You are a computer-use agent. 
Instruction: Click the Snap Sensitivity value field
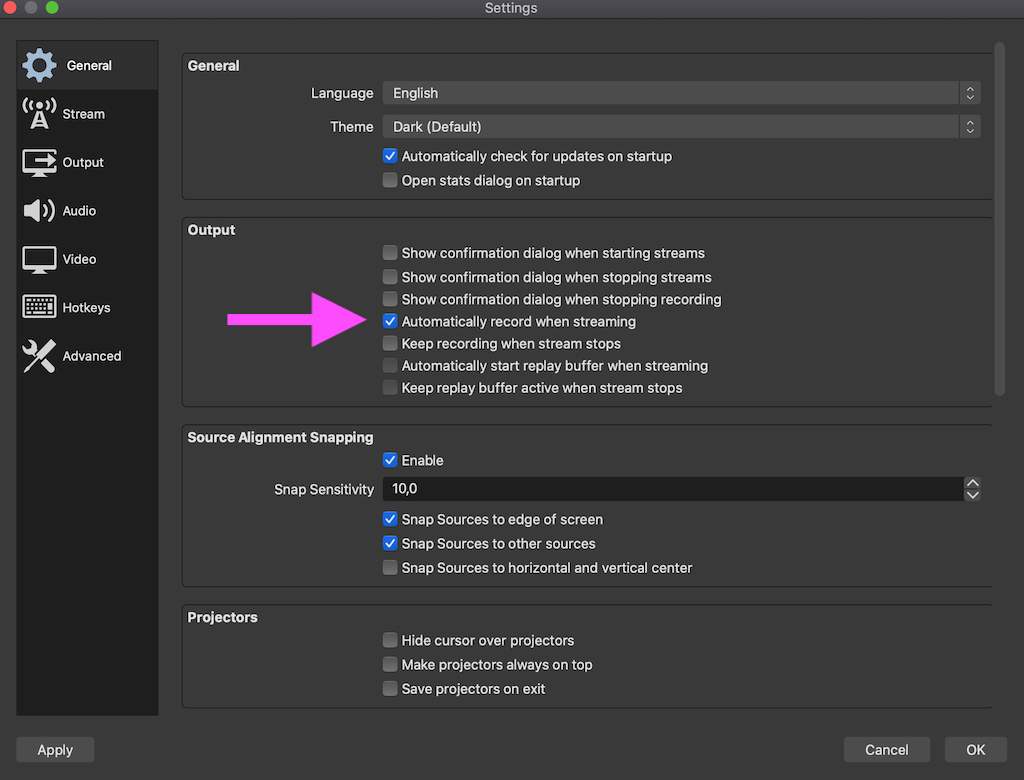pyautogui.click(x=673, y=489)
